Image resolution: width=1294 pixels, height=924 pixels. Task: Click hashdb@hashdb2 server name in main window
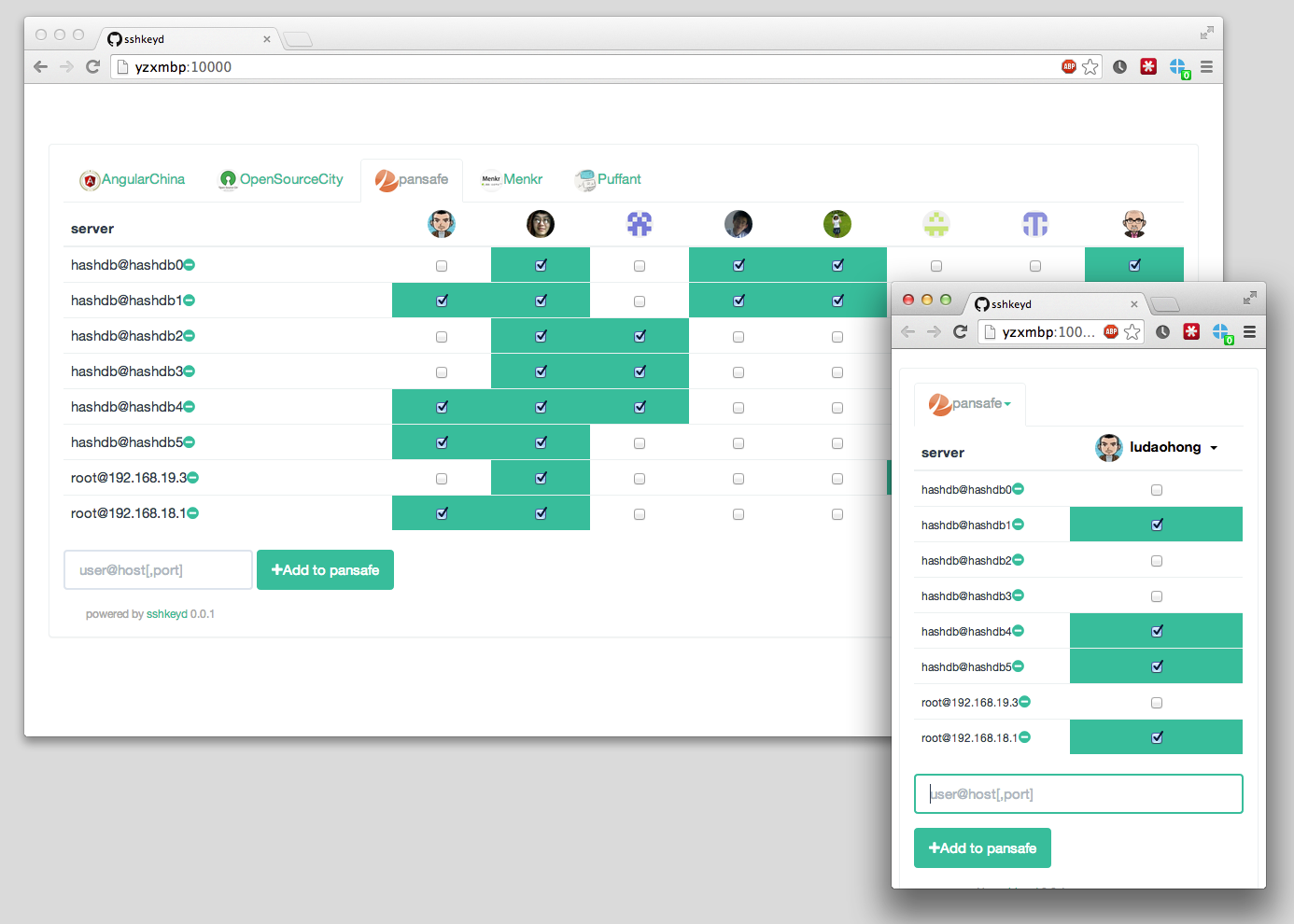[x=127, y=336]
